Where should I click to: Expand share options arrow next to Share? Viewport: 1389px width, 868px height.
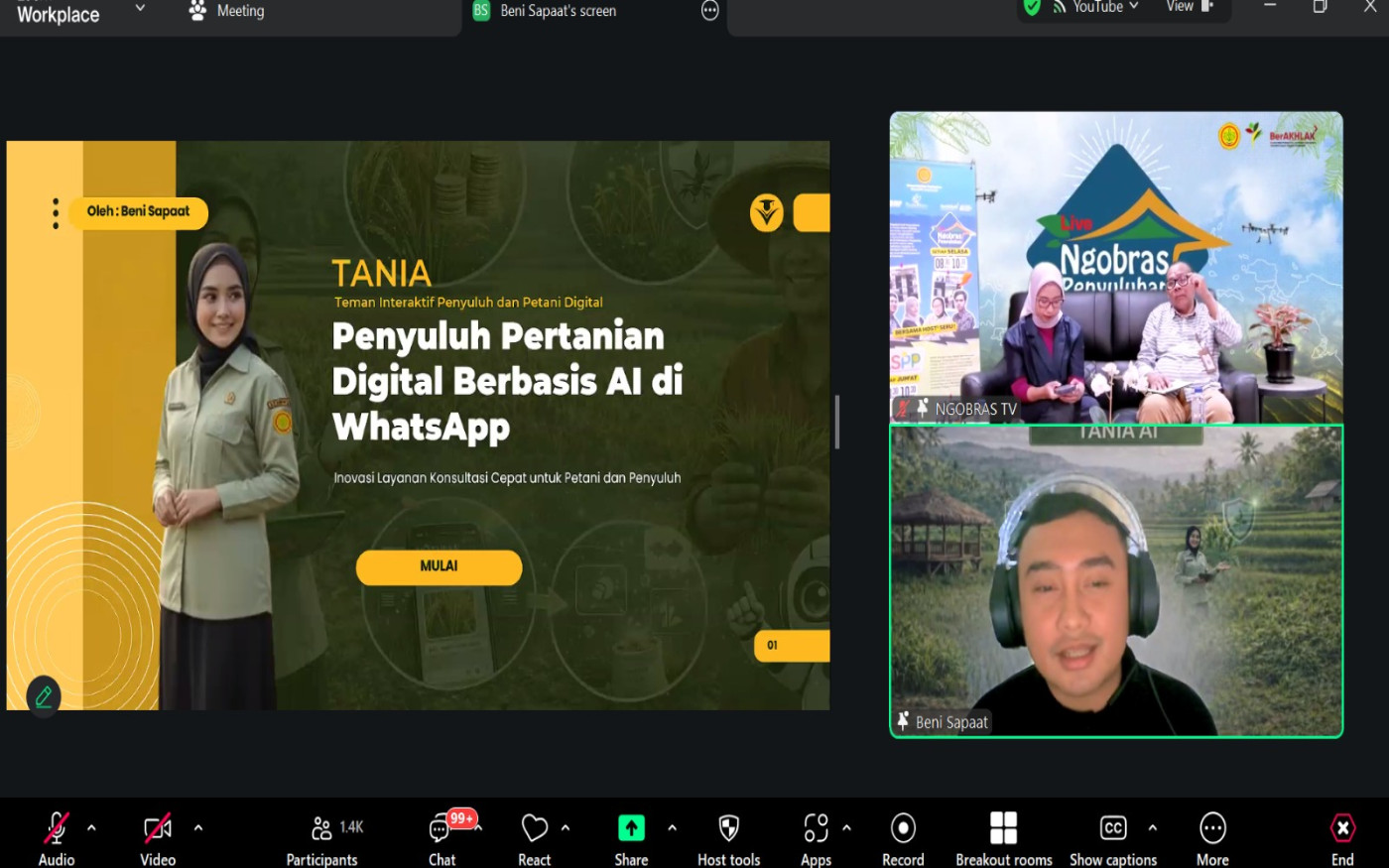tap(672, 827)
